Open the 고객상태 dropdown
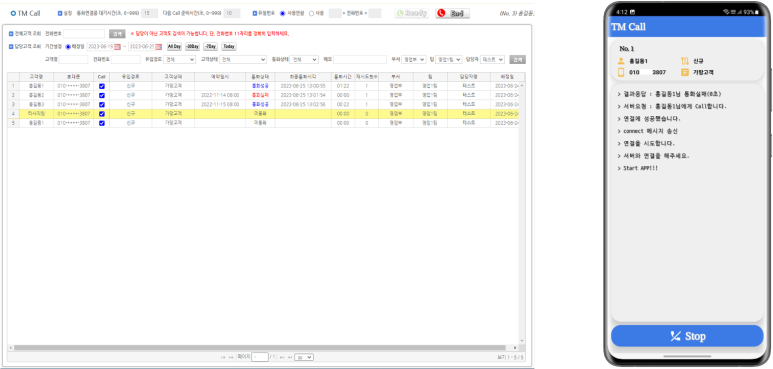This screenshot has width=773, height=369. pos(243,60)
